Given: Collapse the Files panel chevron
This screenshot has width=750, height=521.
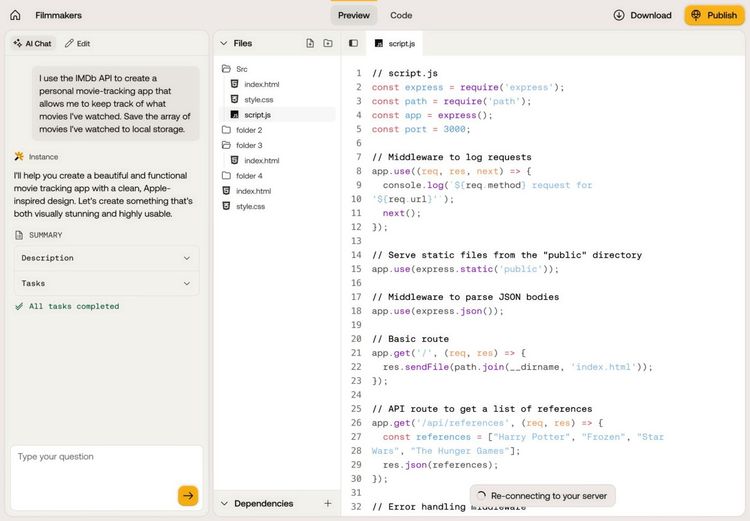Looking at the screenshot, I should (x=223, y=43).
